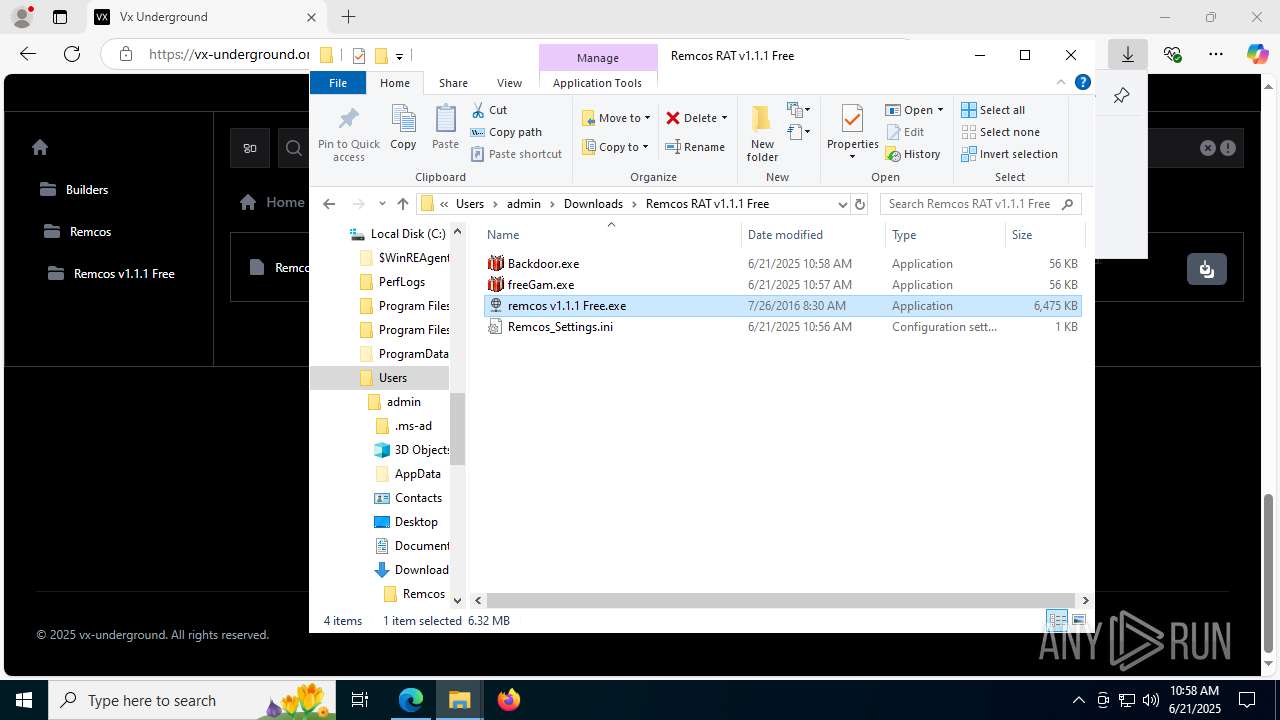The image size is (1280, 720).
Task: Open Remcos v1.1.1 Free sidebar link
Action: (x=111, y=274)
